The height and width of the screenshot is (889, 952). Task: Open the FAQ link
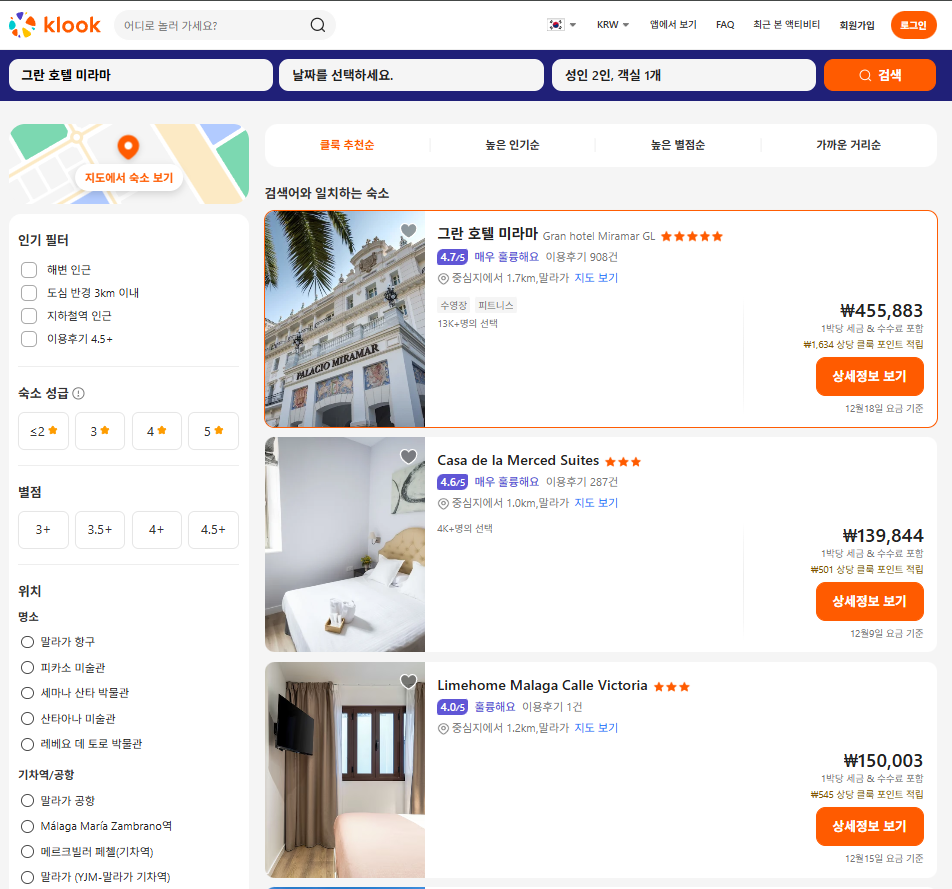725,25
